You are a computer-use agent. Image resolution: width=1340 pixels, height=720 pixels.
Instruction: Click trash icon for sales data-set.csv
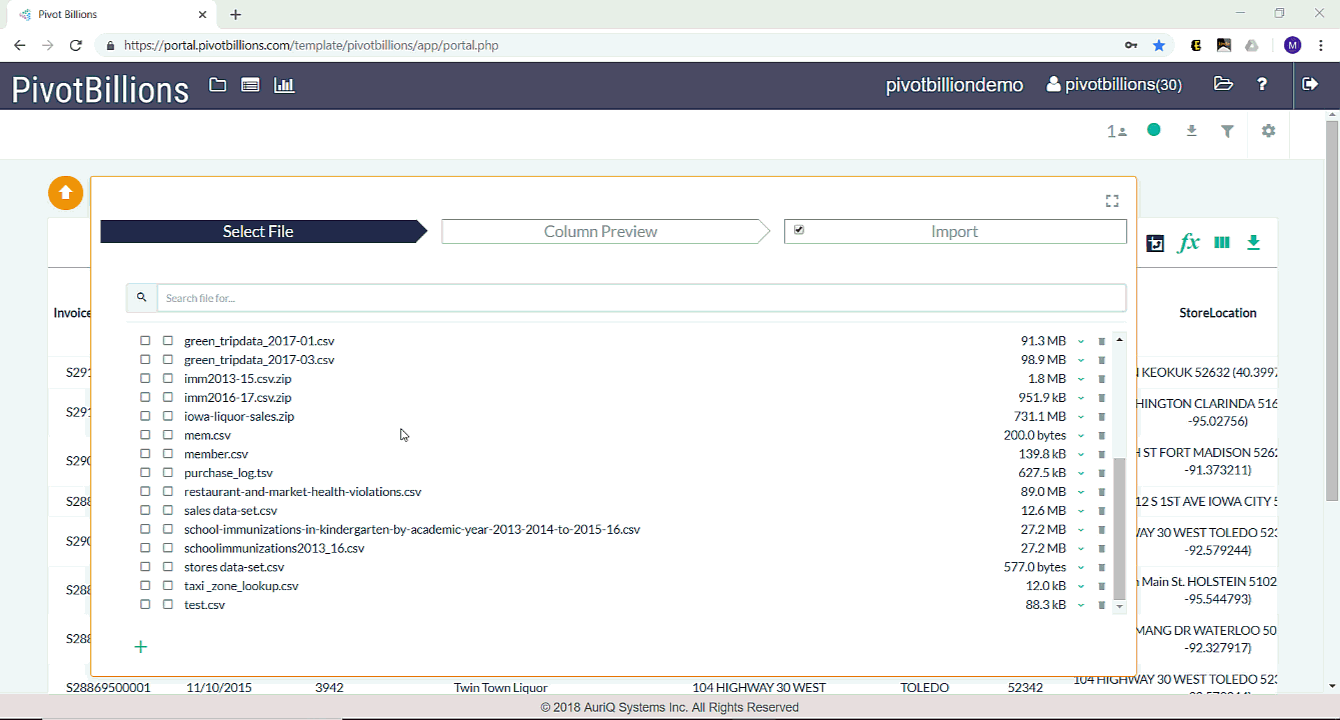1101,511
